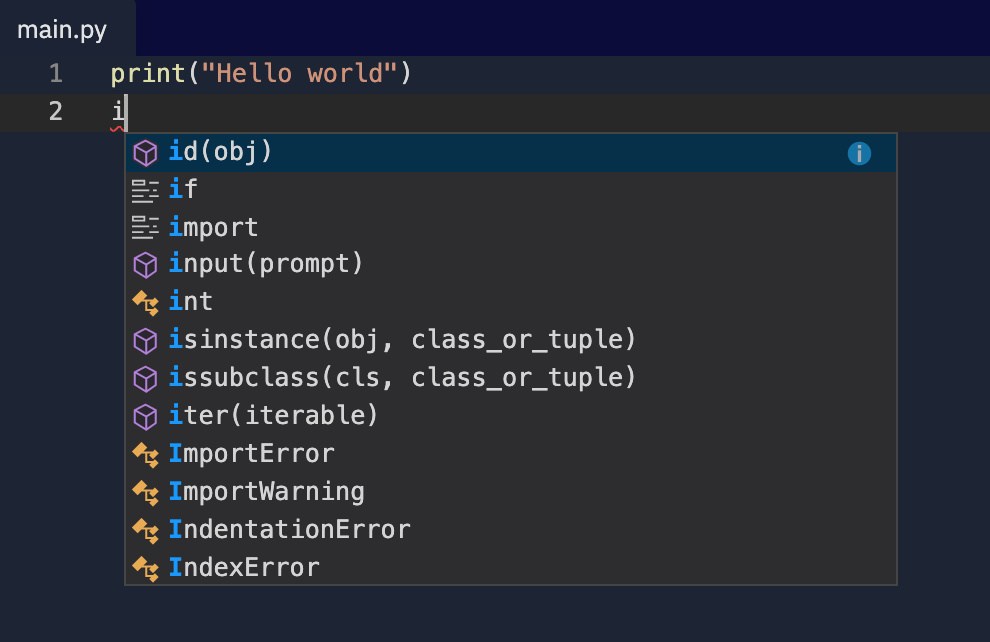Viewport: 990px width, 642px height.
Task: Choose the ImportWarning suggestion
Action: click(x=511, y=492)
